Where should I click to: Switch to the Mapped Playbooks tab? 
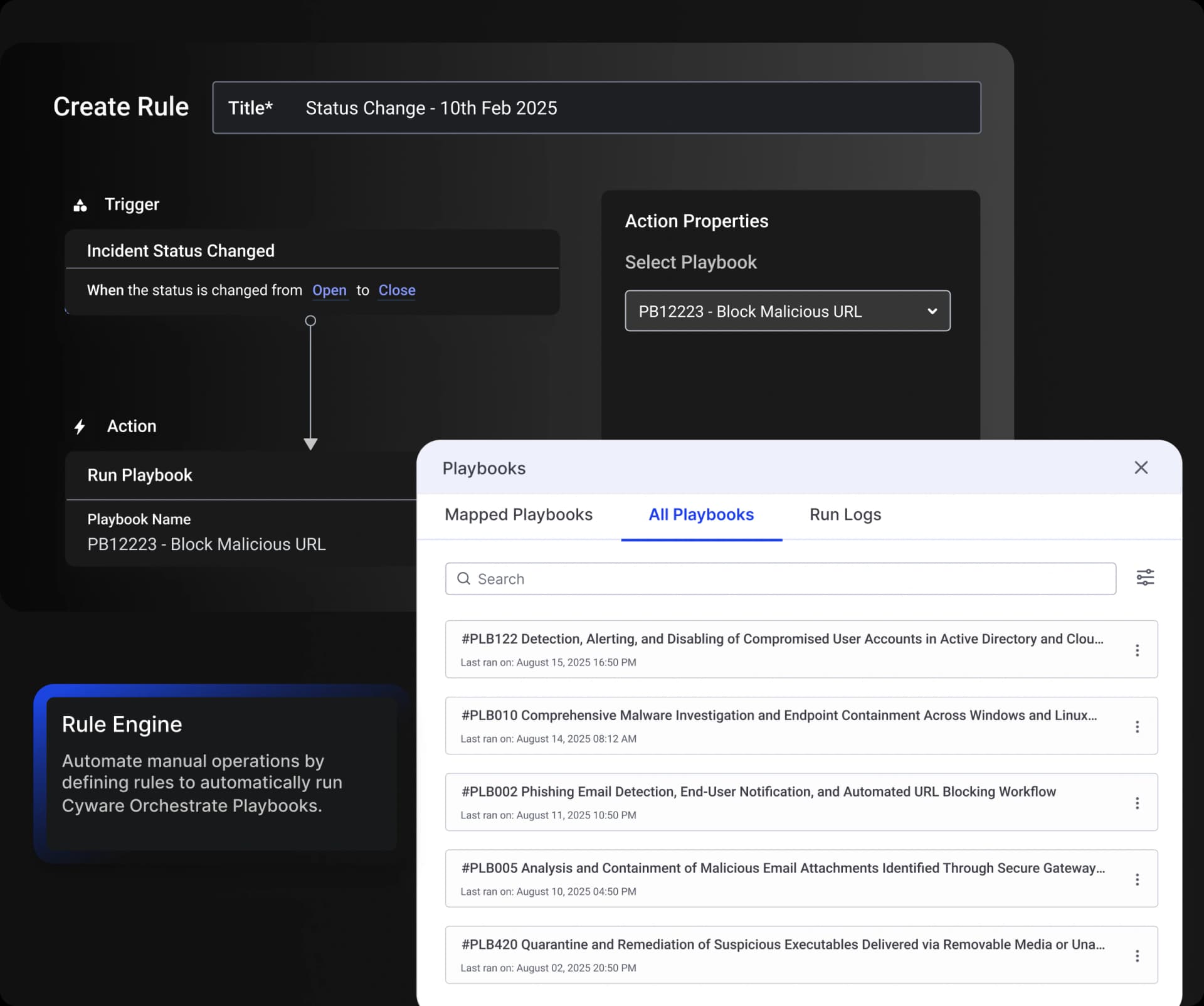coord(518,515)
